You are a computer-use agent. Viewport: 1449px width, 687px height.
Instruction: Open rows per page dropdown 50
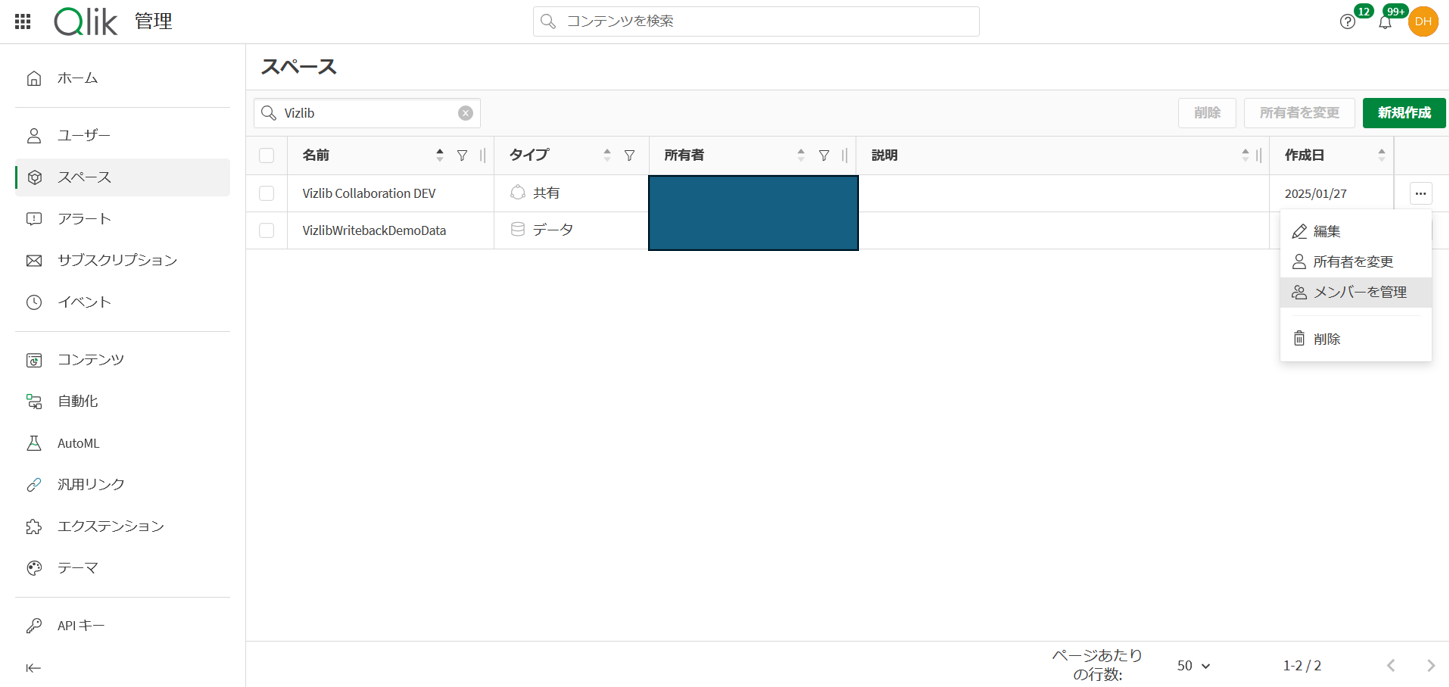pyautogui.click(x=1193, y=665)
